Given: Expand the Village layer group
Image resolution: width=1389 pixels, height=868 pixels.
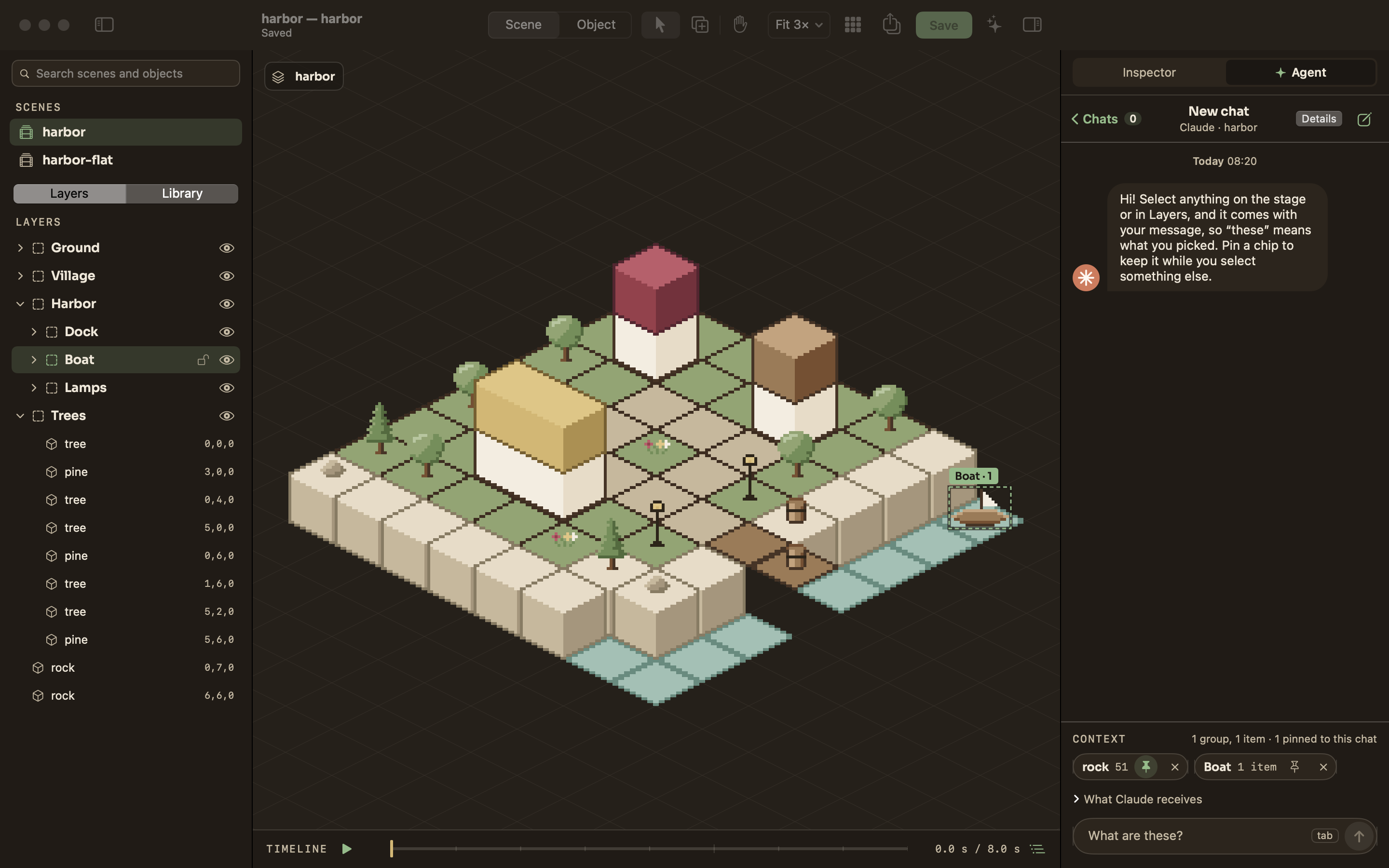Looking at the screenshot, I should [20, 276].
